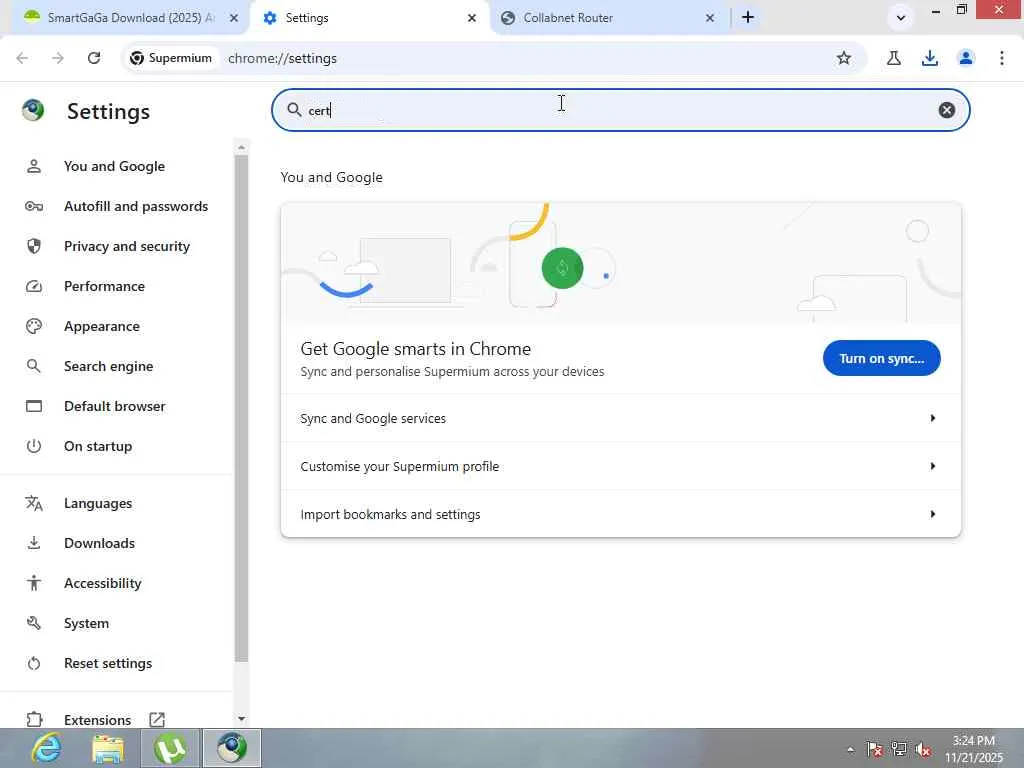Open On startup settings
The width and height of the screenshot is (1024, 768).
pos(98,446)
